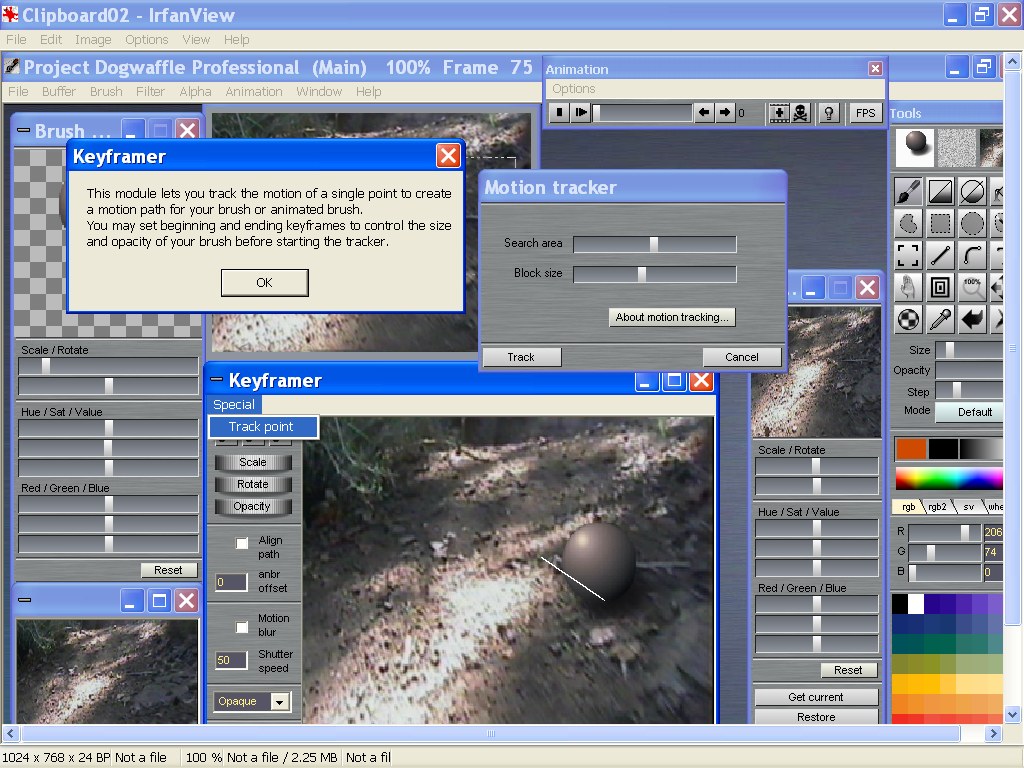Enable the Align path checkbox
This screenshot has height=768, width=1024.
242,543
